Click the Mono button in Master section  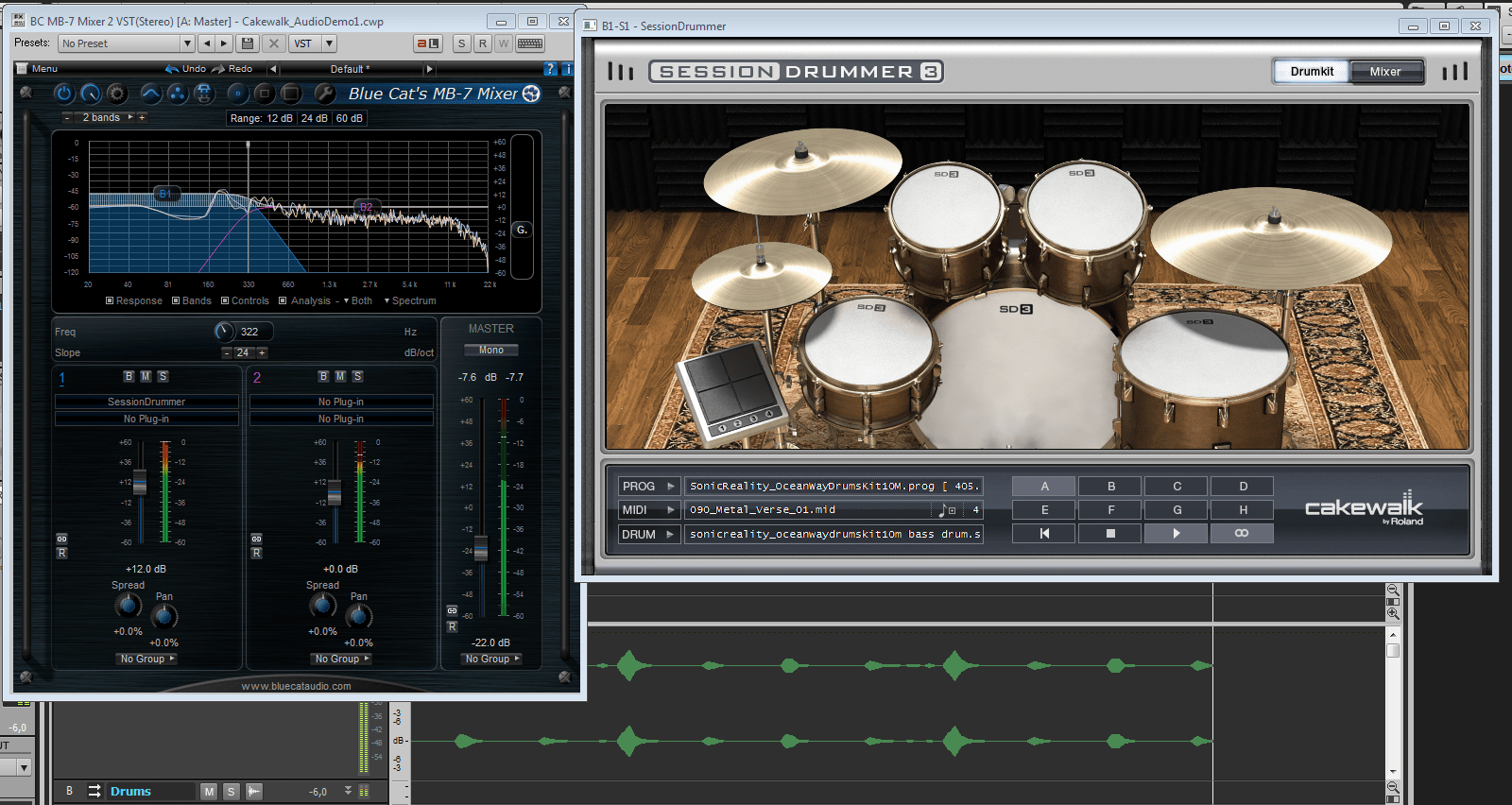490,351
